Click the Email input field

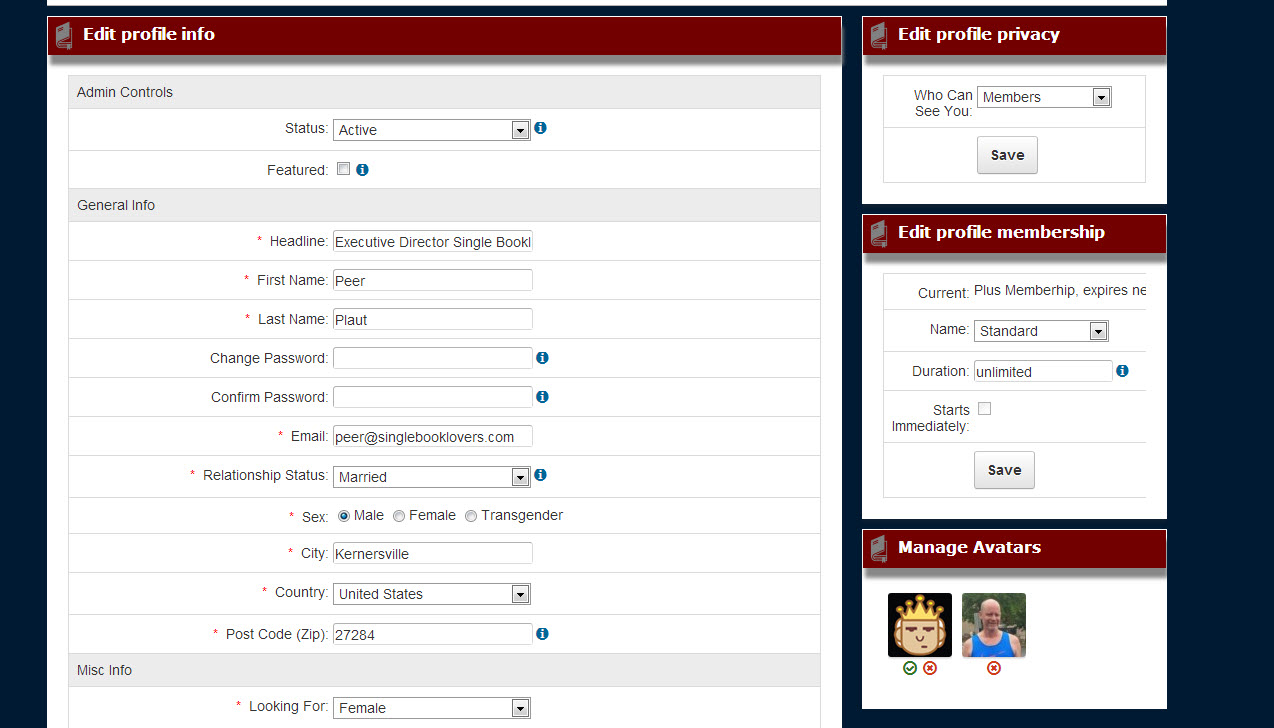(432, 436)
